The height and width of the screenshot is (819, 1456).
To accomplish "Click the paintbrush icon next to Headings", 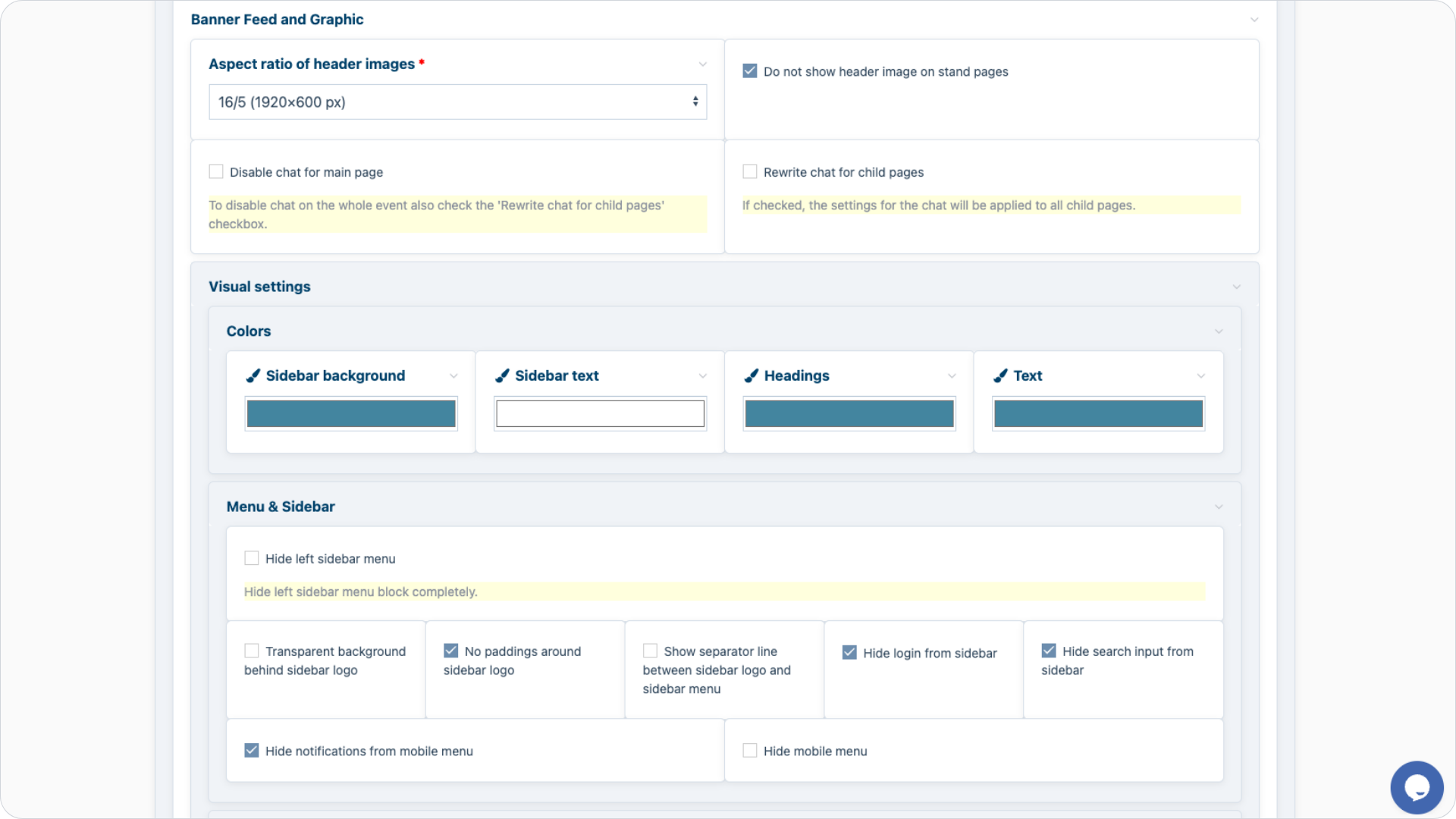I will click(x=752, y=375).
